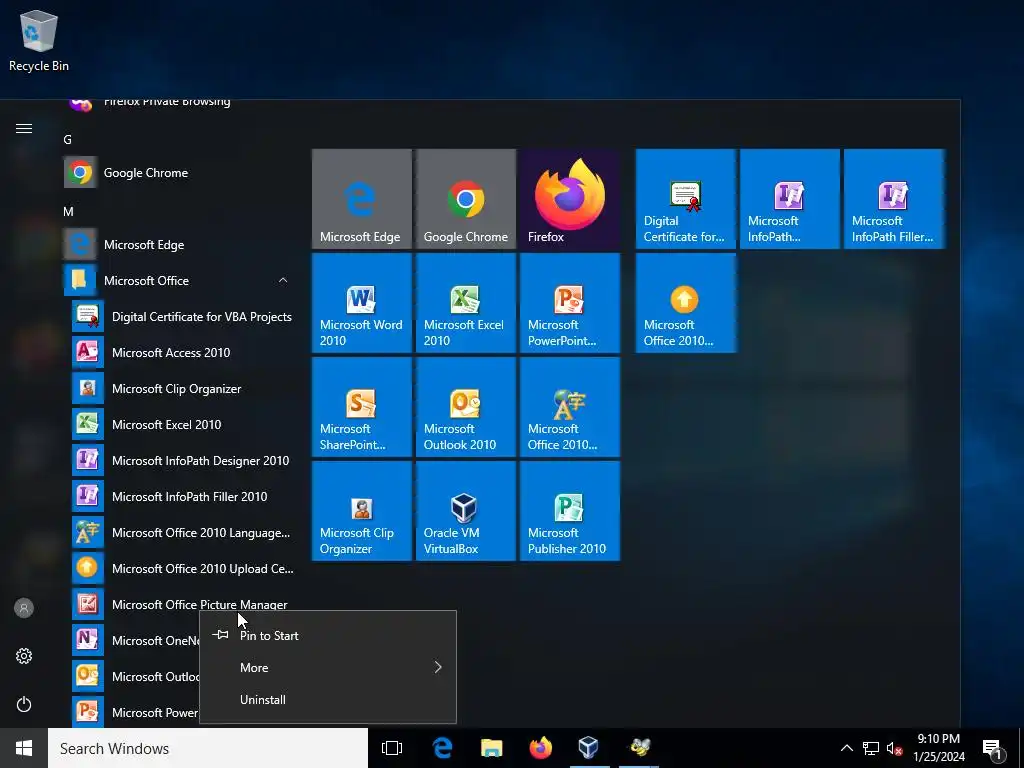Collapse the Microsoft Office folder
This screenshot has width=1024, height=768.
click(x=178, y=281)
